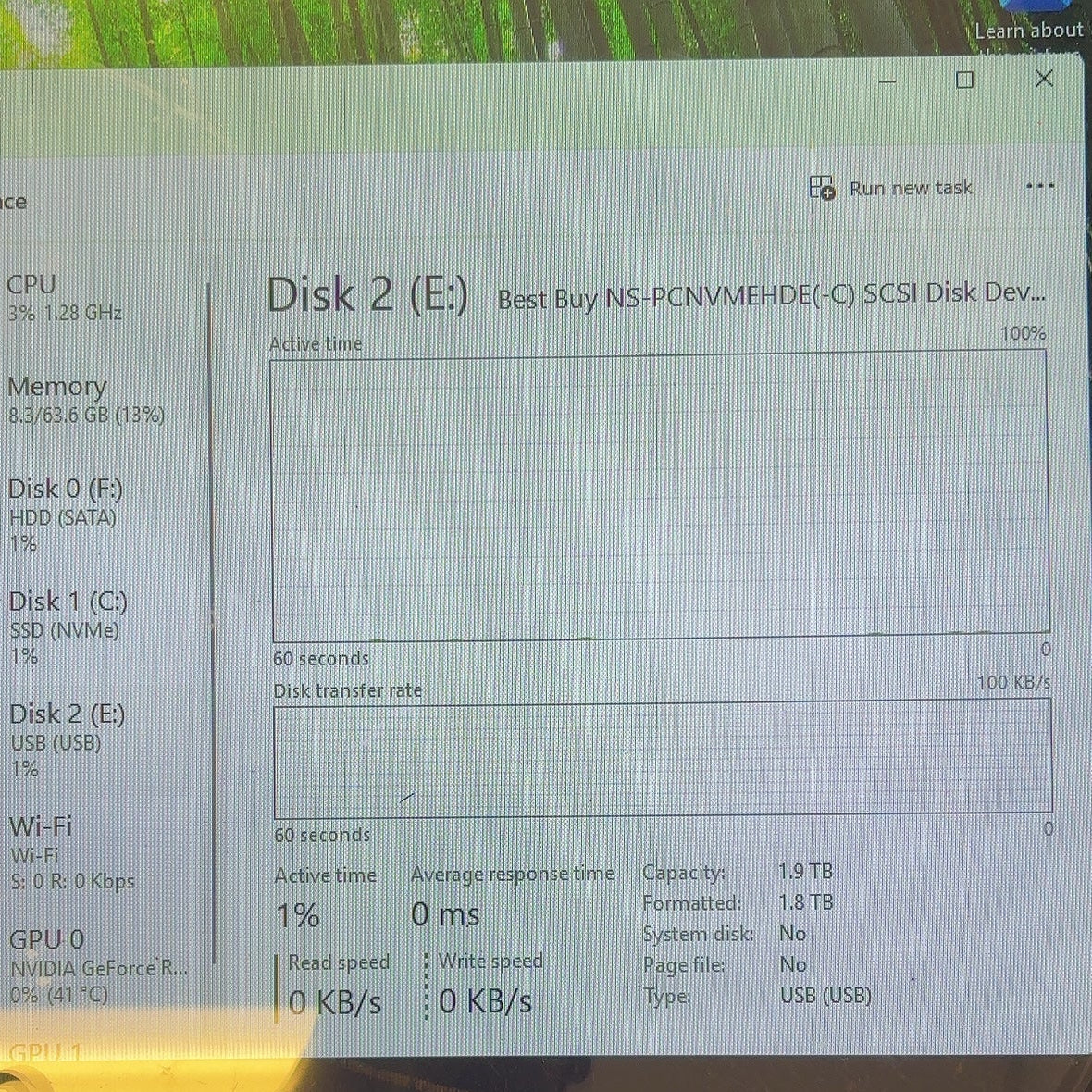Image resolution: width=1092 pixels, height=1092 pixels.
Task: Click the System disk No value
Action: (x=792, y=933)
